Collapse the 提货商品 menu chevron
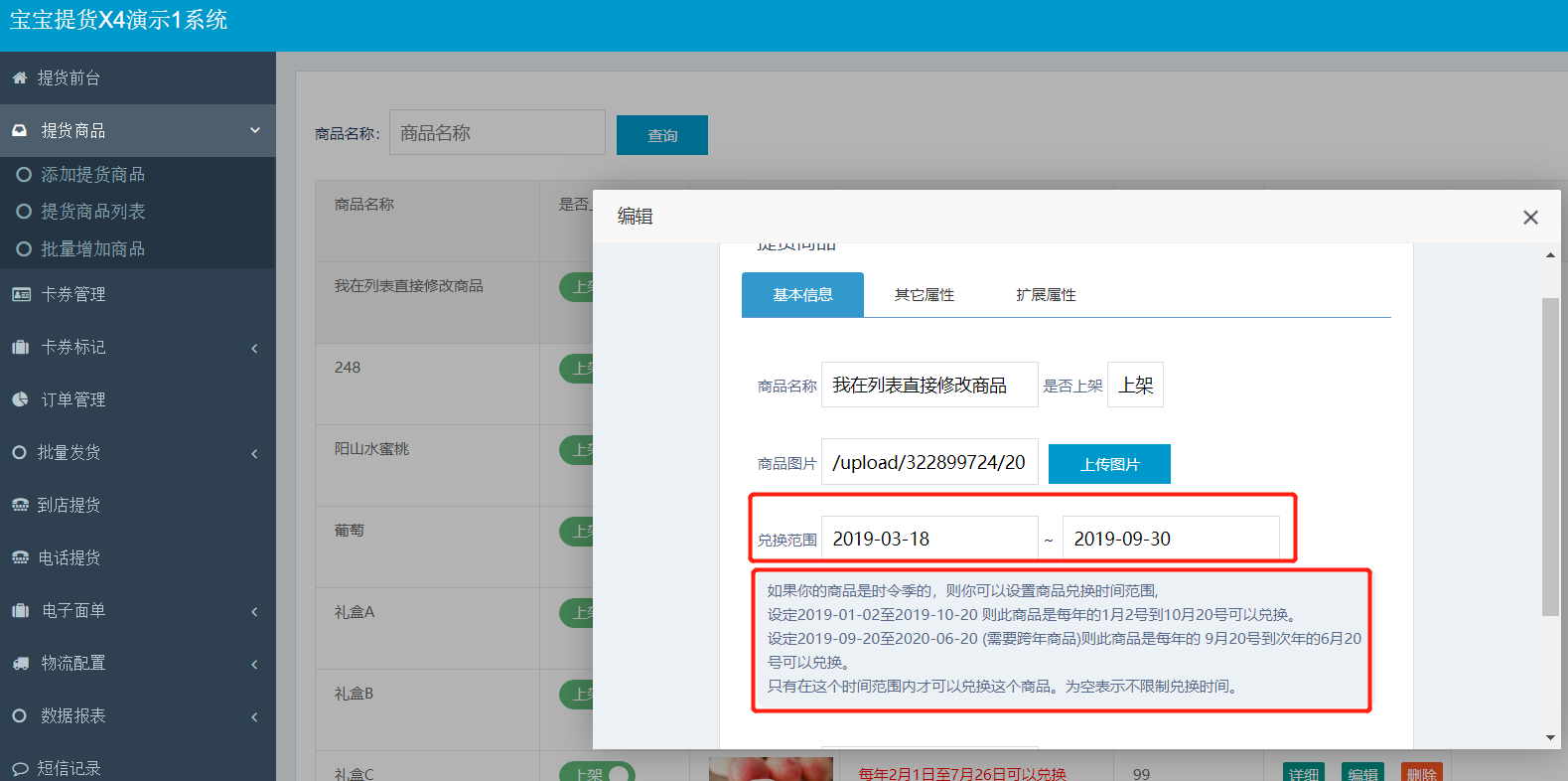This screenshot has width=1568, height=781. tap(254, 130)
